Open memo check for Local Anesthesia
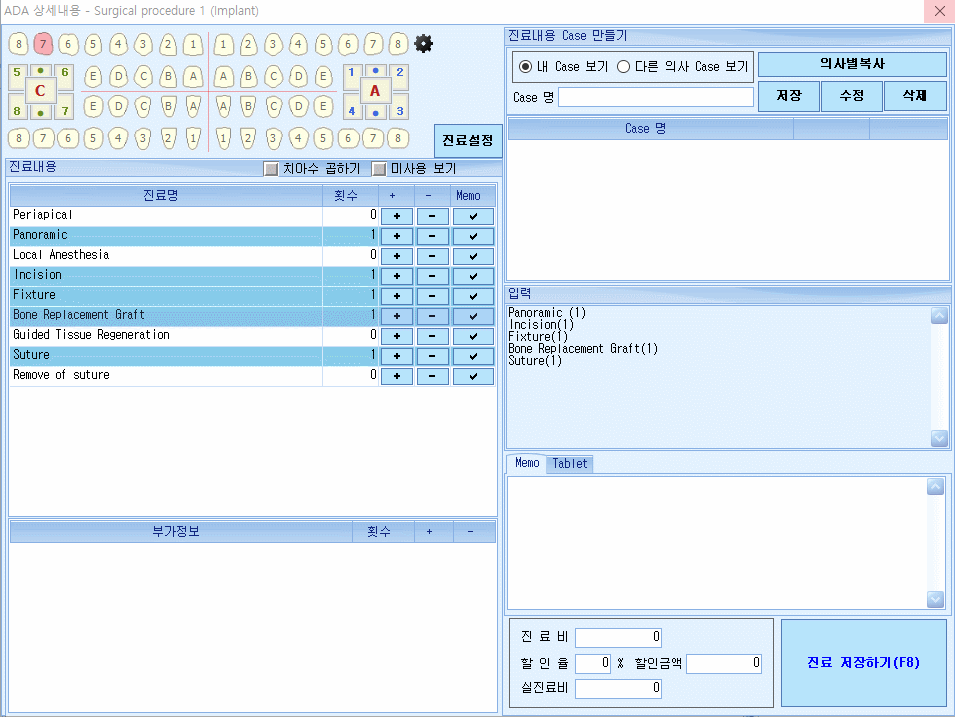This screenshot has width=955, height=717. click(473, 256)
